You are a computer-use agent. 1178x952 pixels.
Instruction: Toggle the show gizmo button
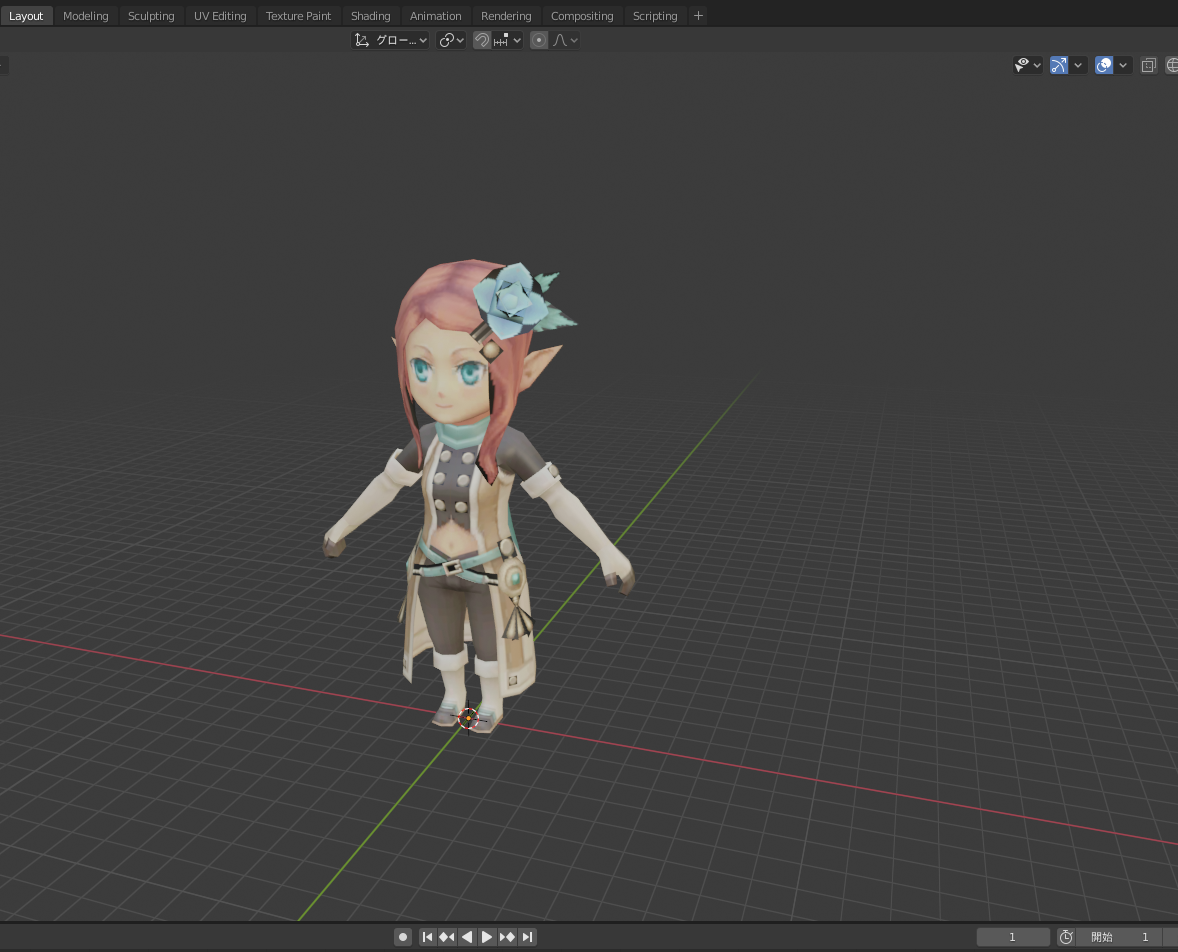pos(1059,65)
